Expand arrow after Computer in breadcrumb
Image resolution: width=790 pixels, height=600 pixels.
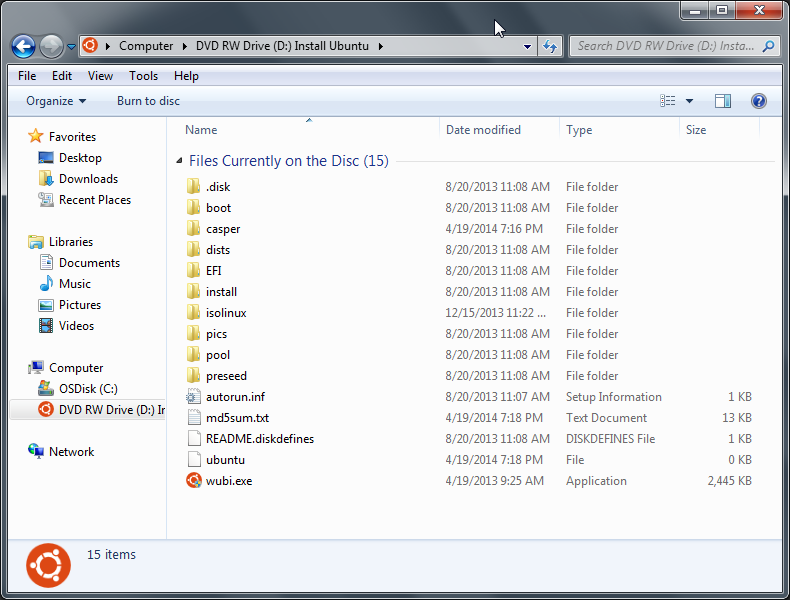click(184, 46)
